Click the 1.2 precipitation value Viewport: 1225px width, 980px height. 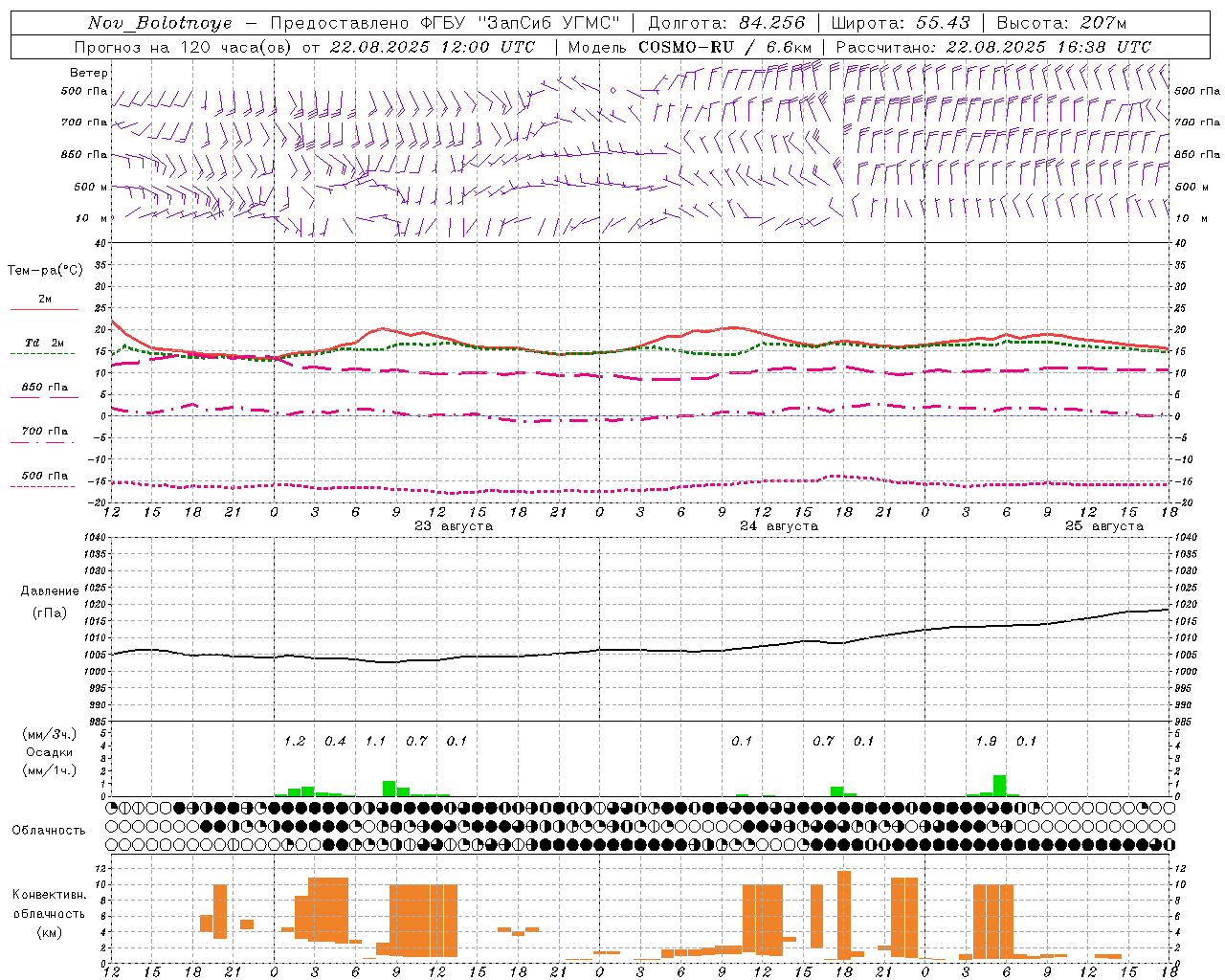(x=295, y=742)
